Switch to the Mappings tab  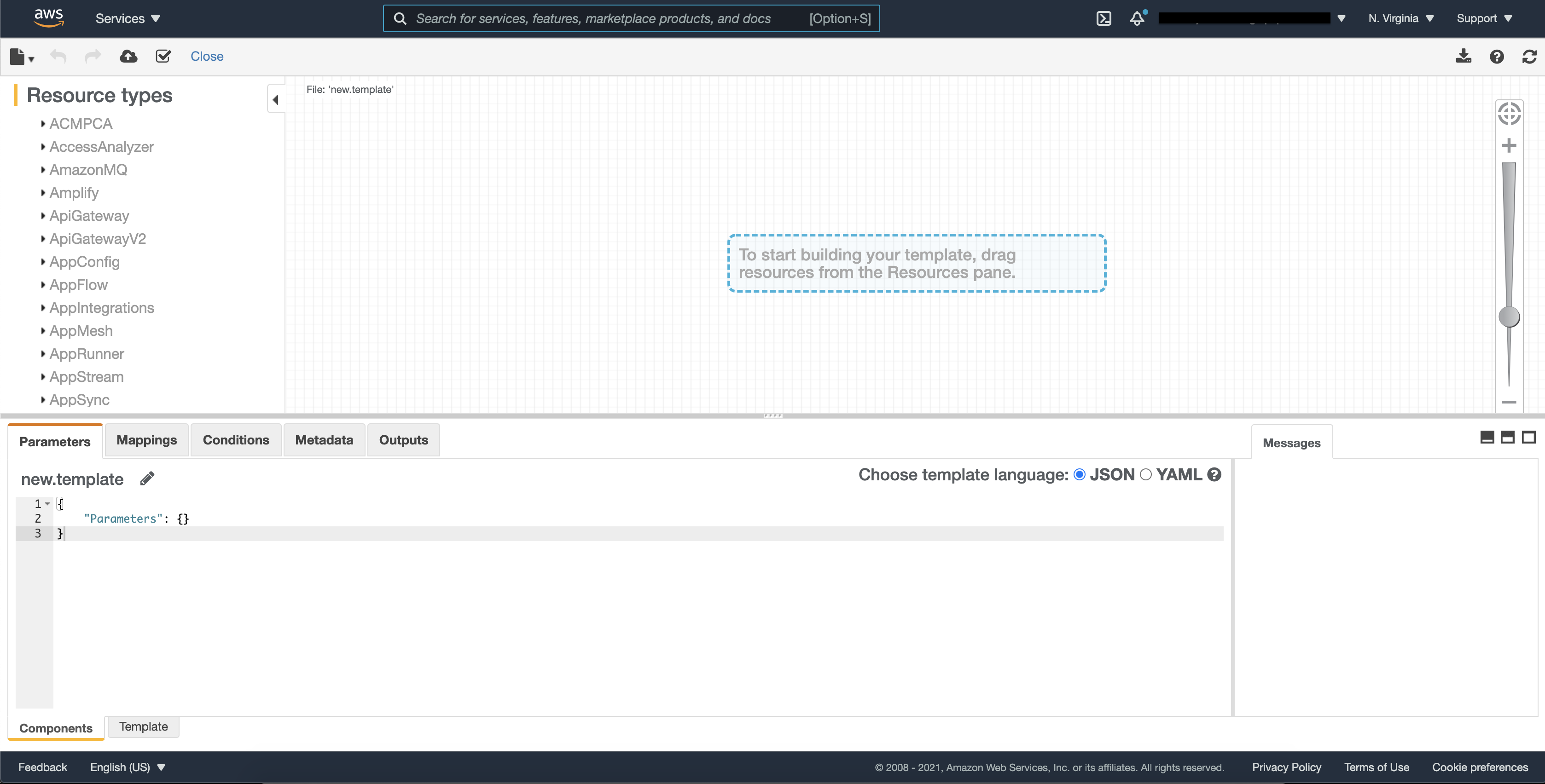click(x=146, y=440)
